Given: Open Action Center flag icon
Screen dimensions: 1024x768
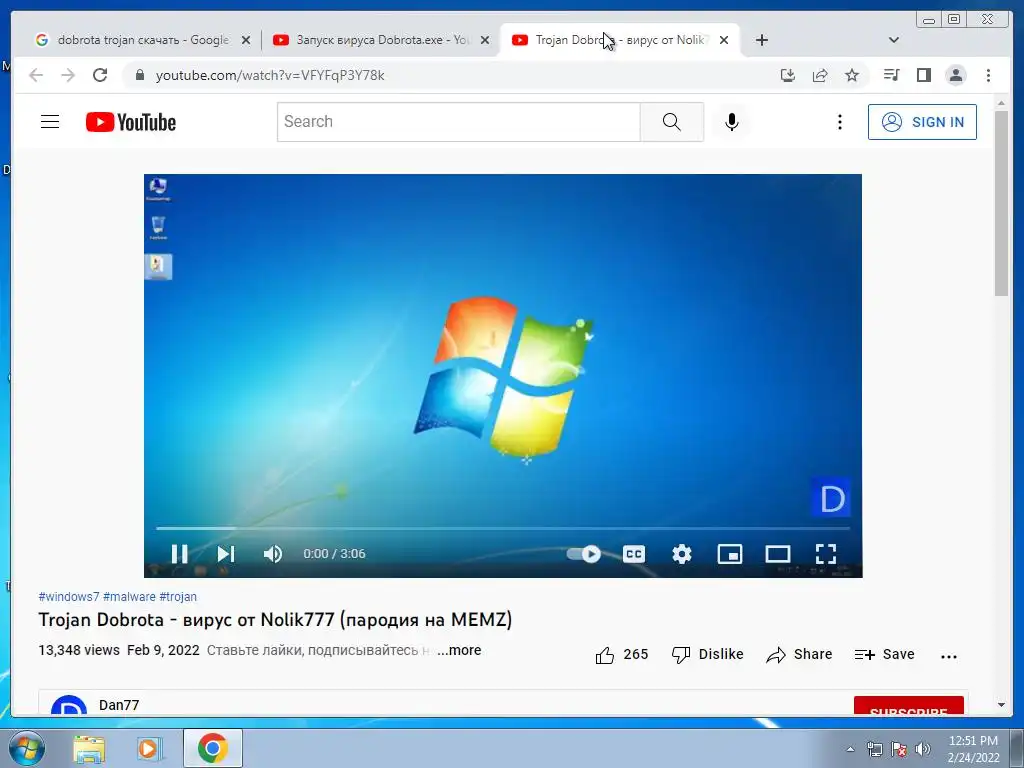Looking at the screenshot, I should [899, 749].
